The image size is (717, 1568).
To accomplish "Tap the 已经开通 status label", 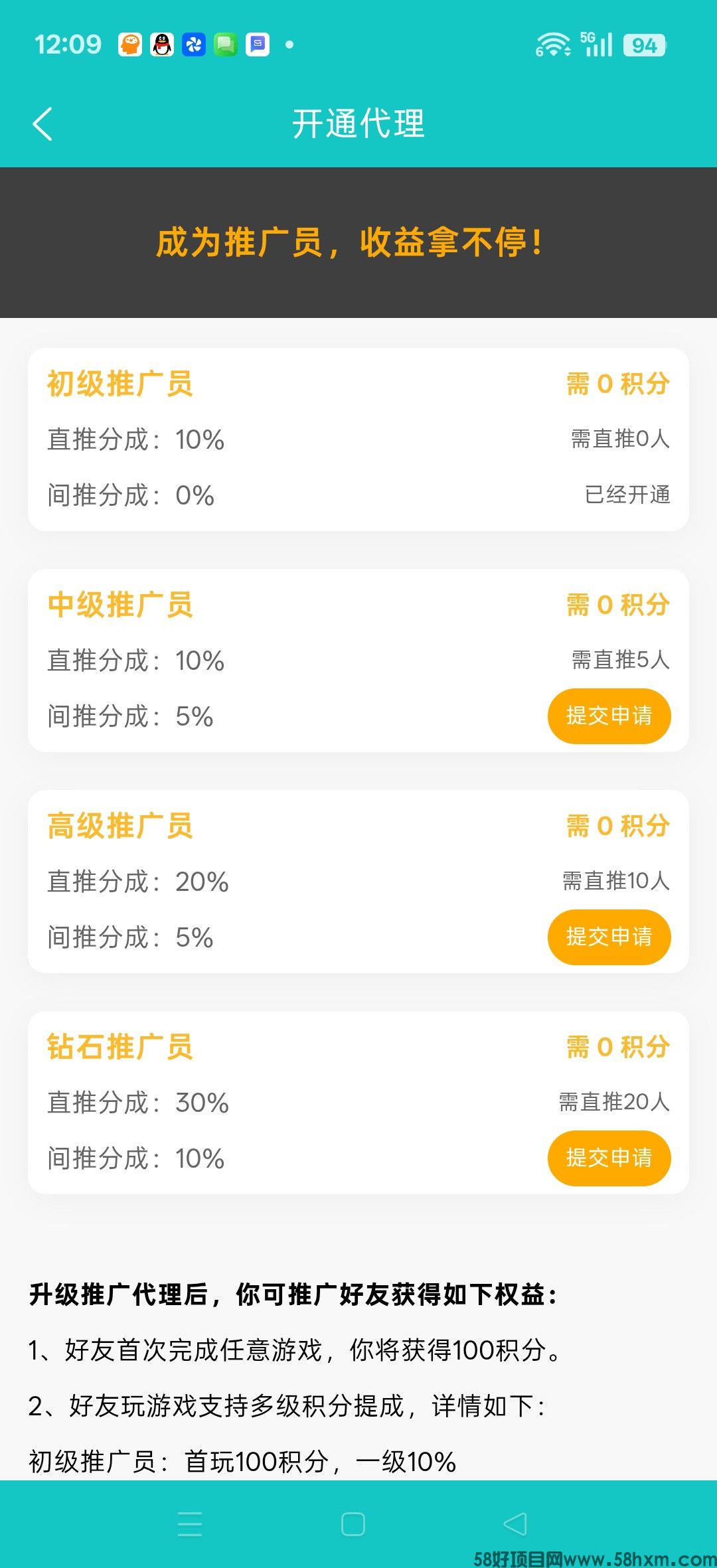I will (x=627, y=495).
